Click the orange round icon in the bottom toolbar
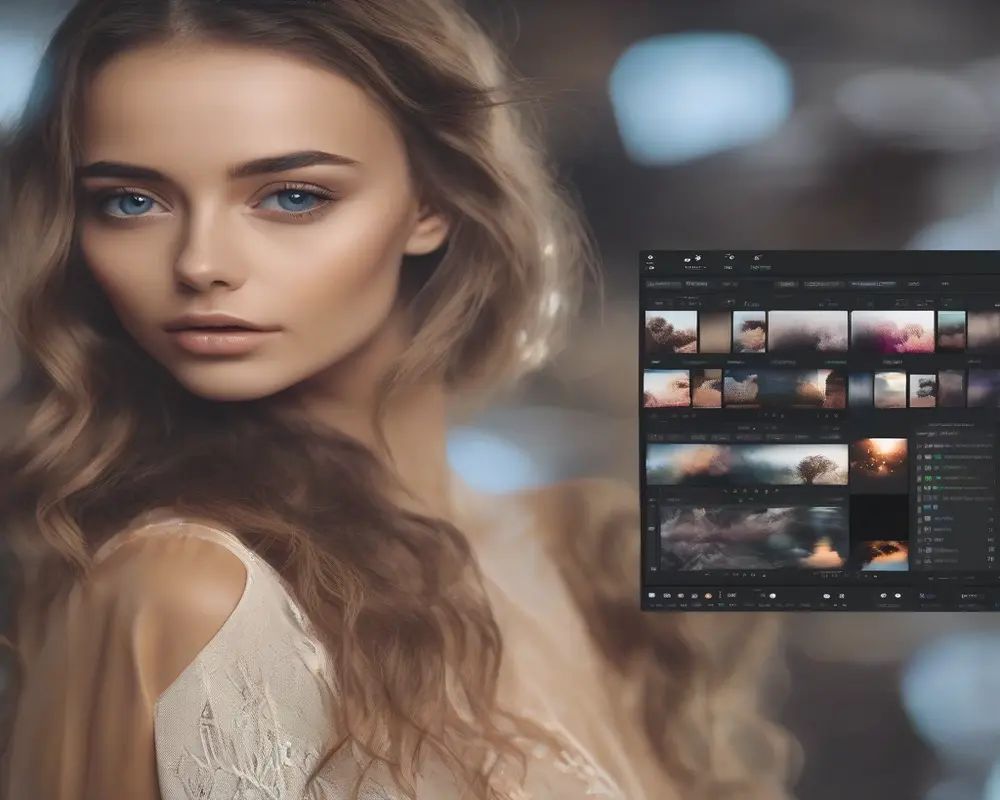1000x800 pixels. (708, 596)
